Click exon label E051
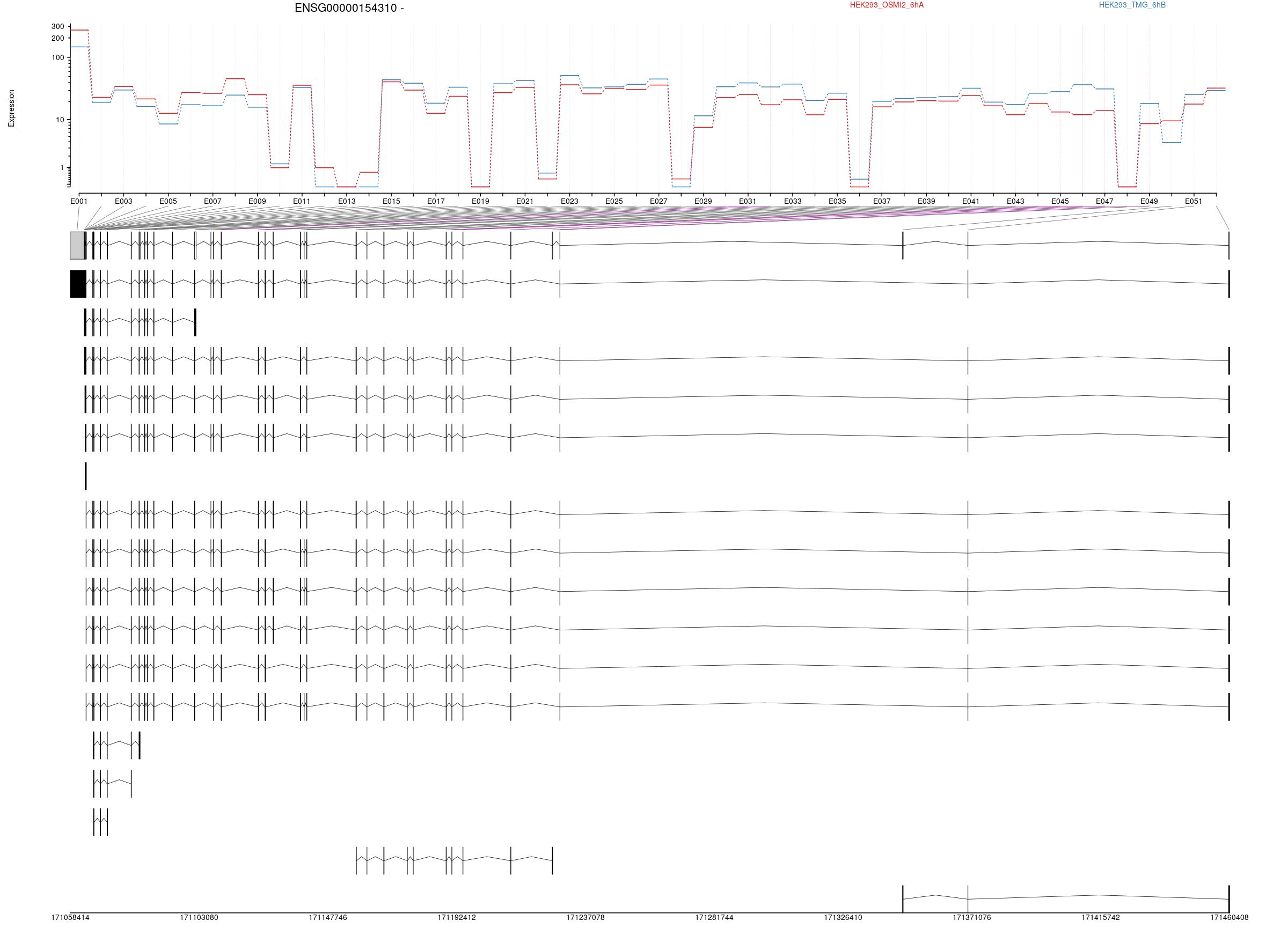This screenshot has height=928, width=1288. pyautogui.click(x=1194, y=202)
